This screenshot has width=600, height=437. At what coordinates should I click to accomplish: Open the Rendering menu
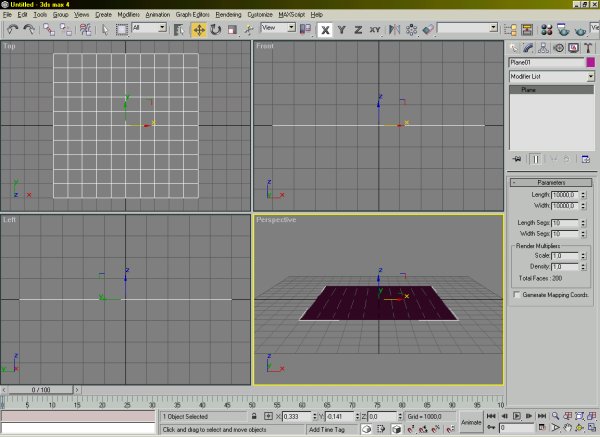coord(228,16)
